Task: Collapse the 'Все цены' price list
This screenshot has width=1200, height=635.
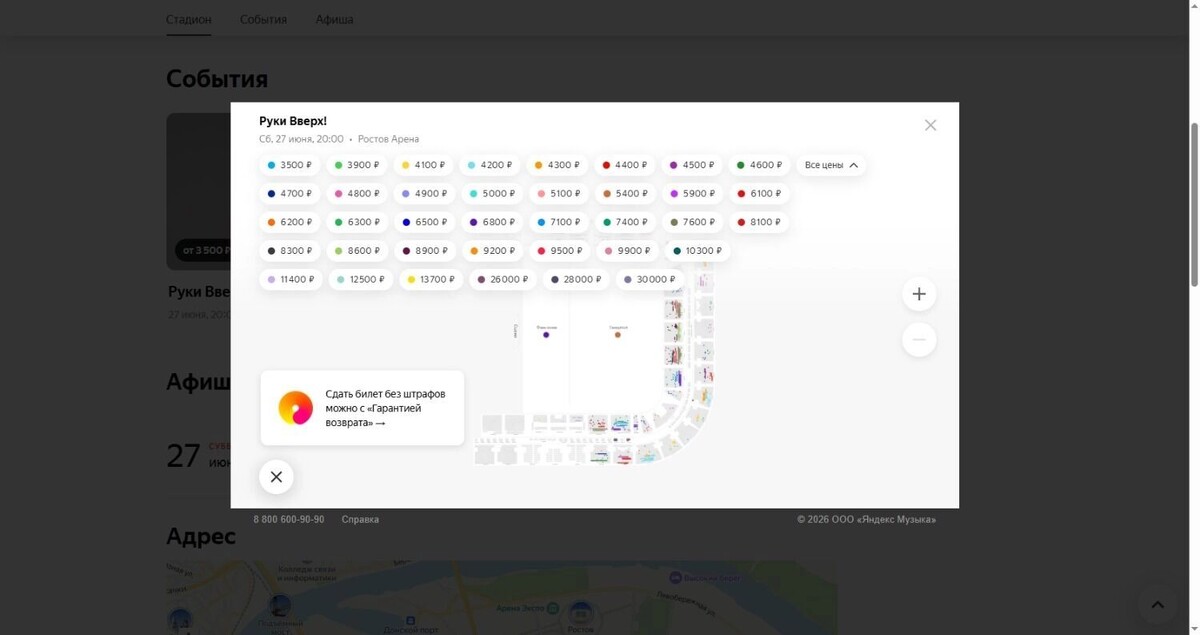Action: [x=831, y=165]
